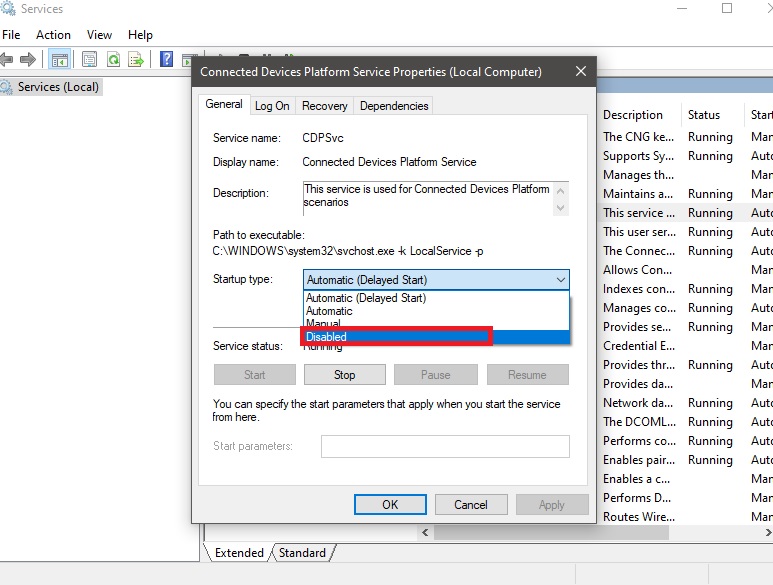
Task: Click the left arrow of the horizontal scrollbar
Action: [425, 532]
